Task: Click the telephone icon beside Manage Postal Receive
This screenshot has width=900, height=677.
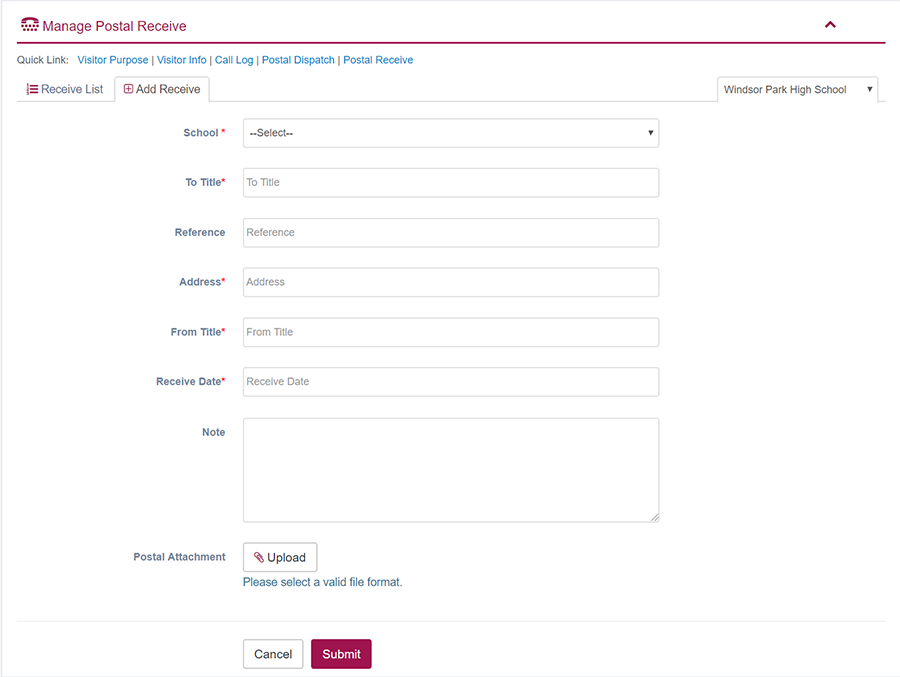Action: (30, 25)
